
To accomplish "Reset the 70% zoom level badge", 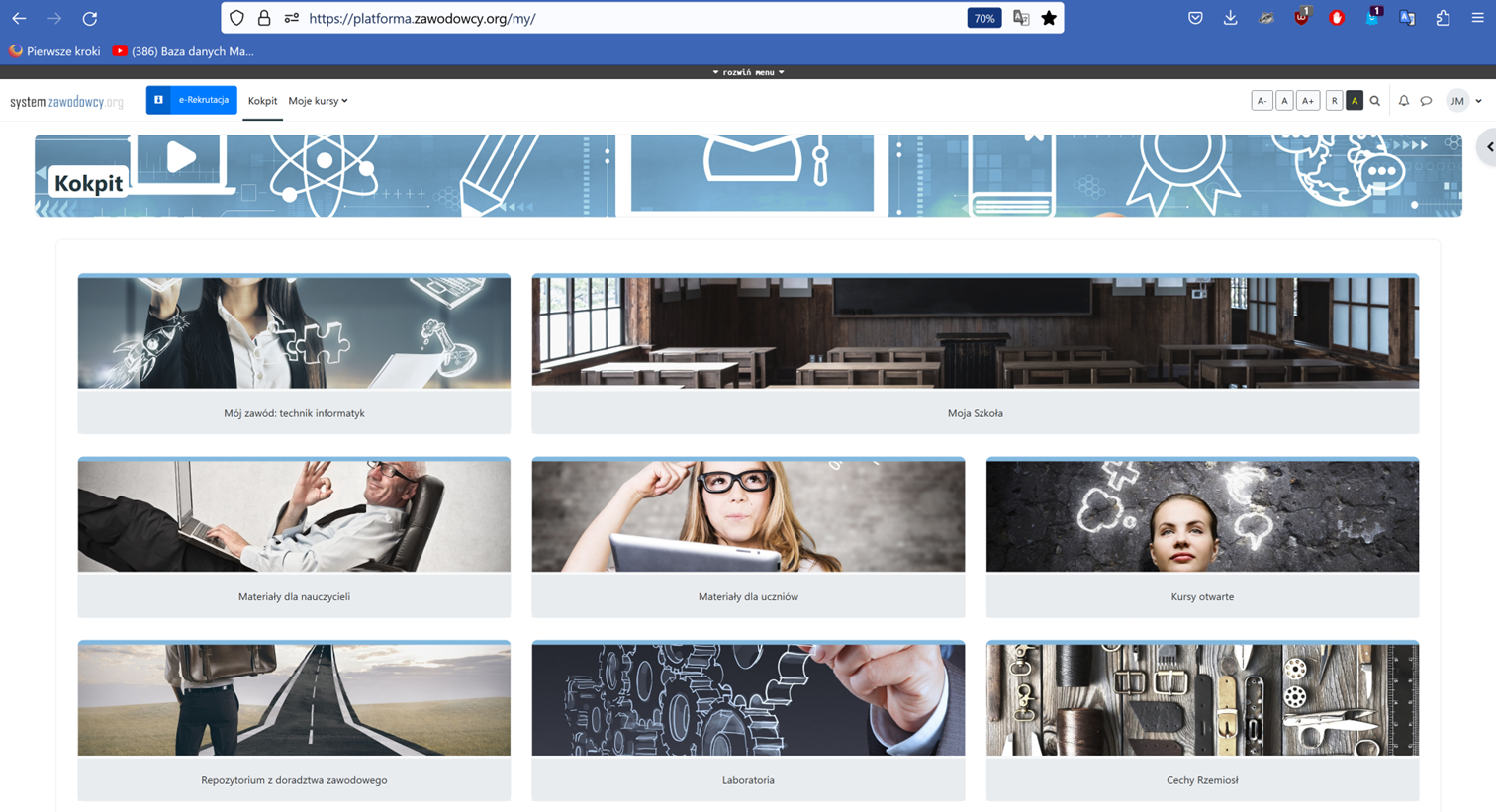I will pos(983,18).
